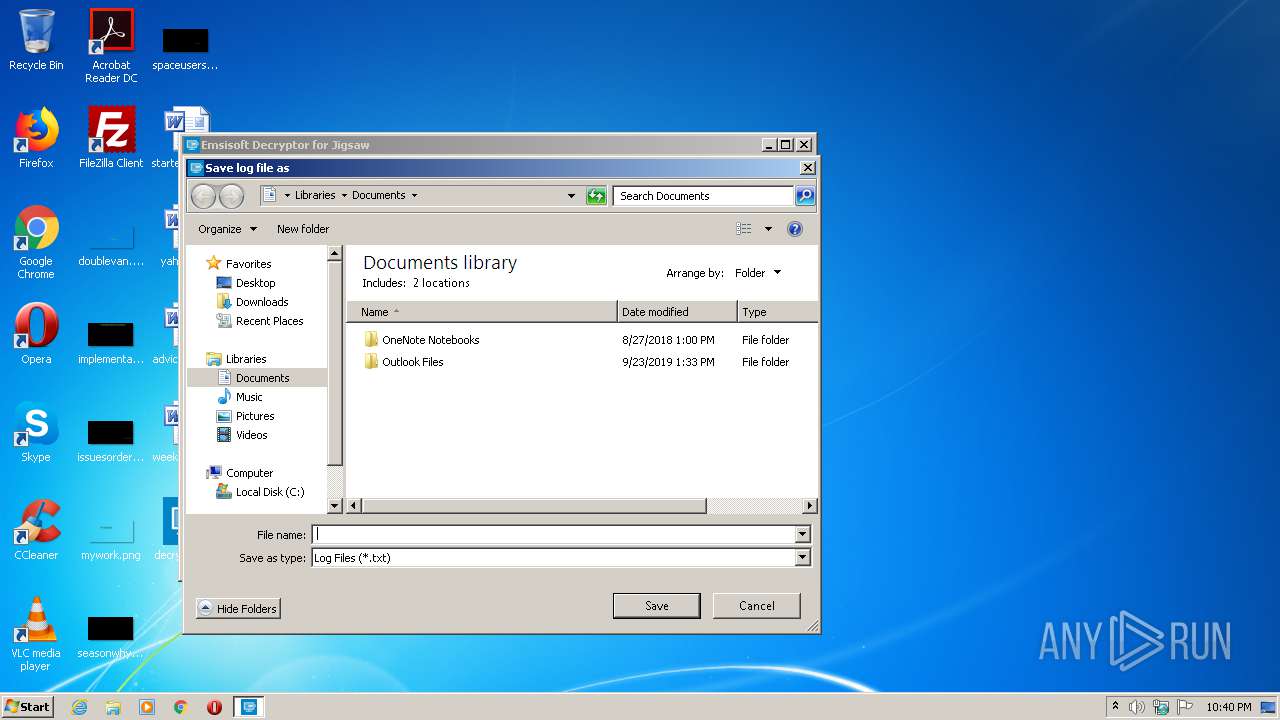This screenshot has height=720, width=1280.
Task: Expand the File name dropdown arrow
Action: tap(802, 535)
